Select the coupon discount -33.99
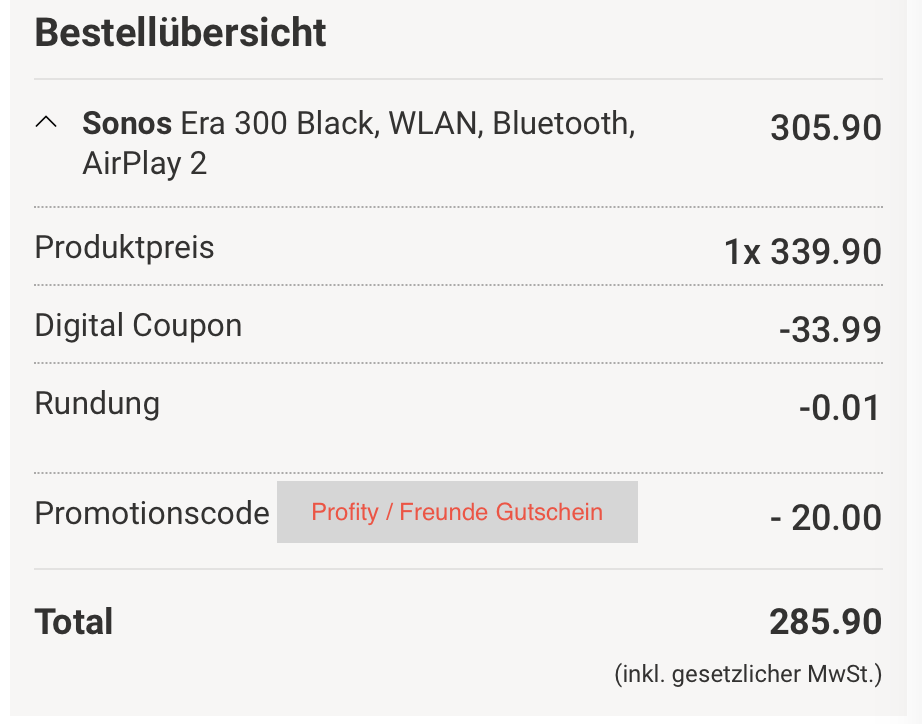The width and height of the screenshot is (922, 724). [831, 329]
